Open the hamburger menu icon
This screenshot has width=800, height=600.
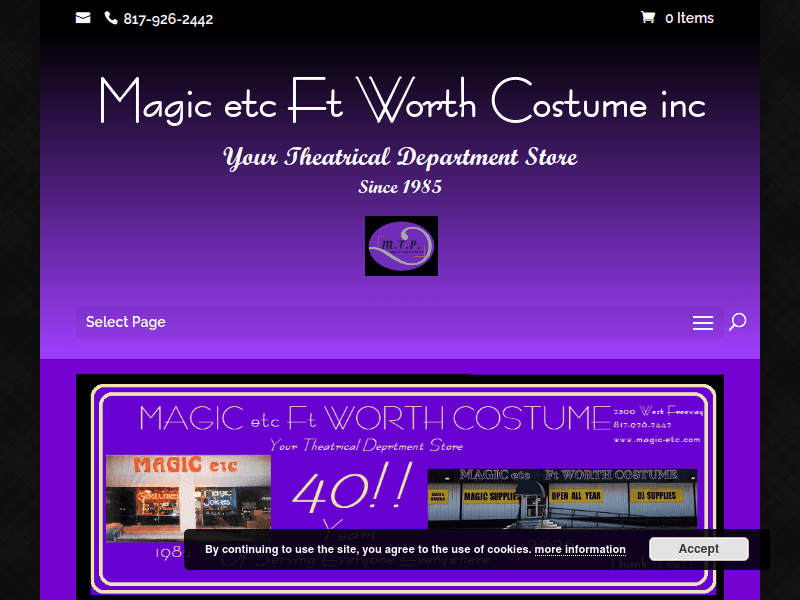[703, 322]
